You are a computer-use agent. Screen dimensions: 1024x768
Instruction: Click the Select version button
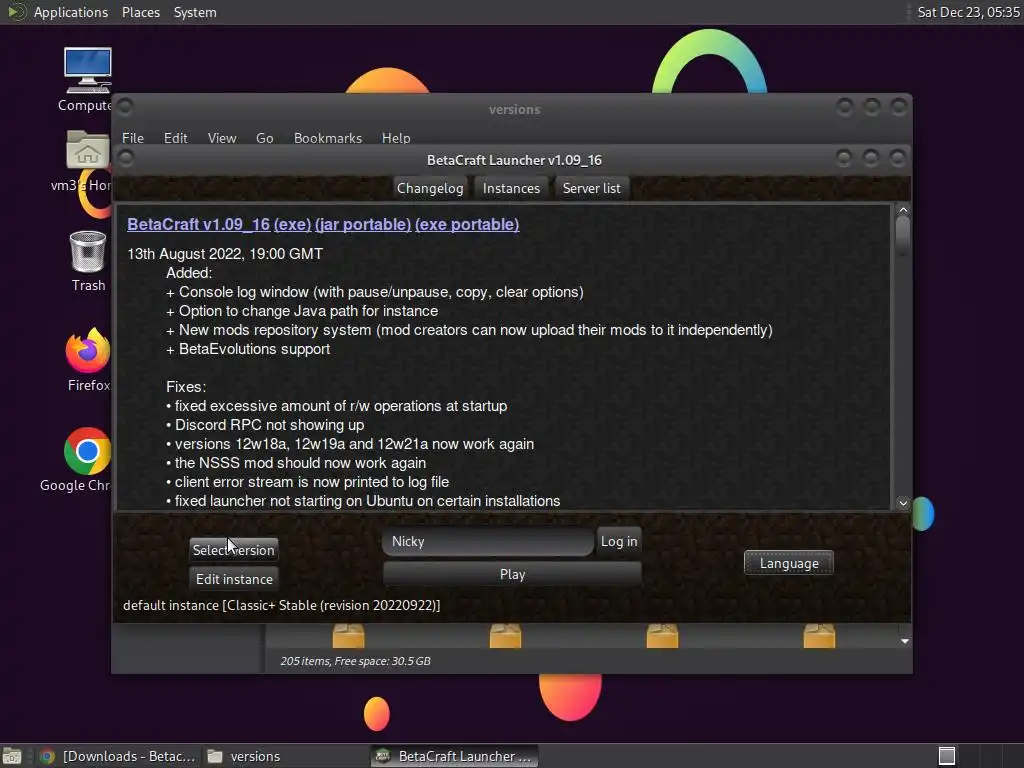(x=234, y=550)
